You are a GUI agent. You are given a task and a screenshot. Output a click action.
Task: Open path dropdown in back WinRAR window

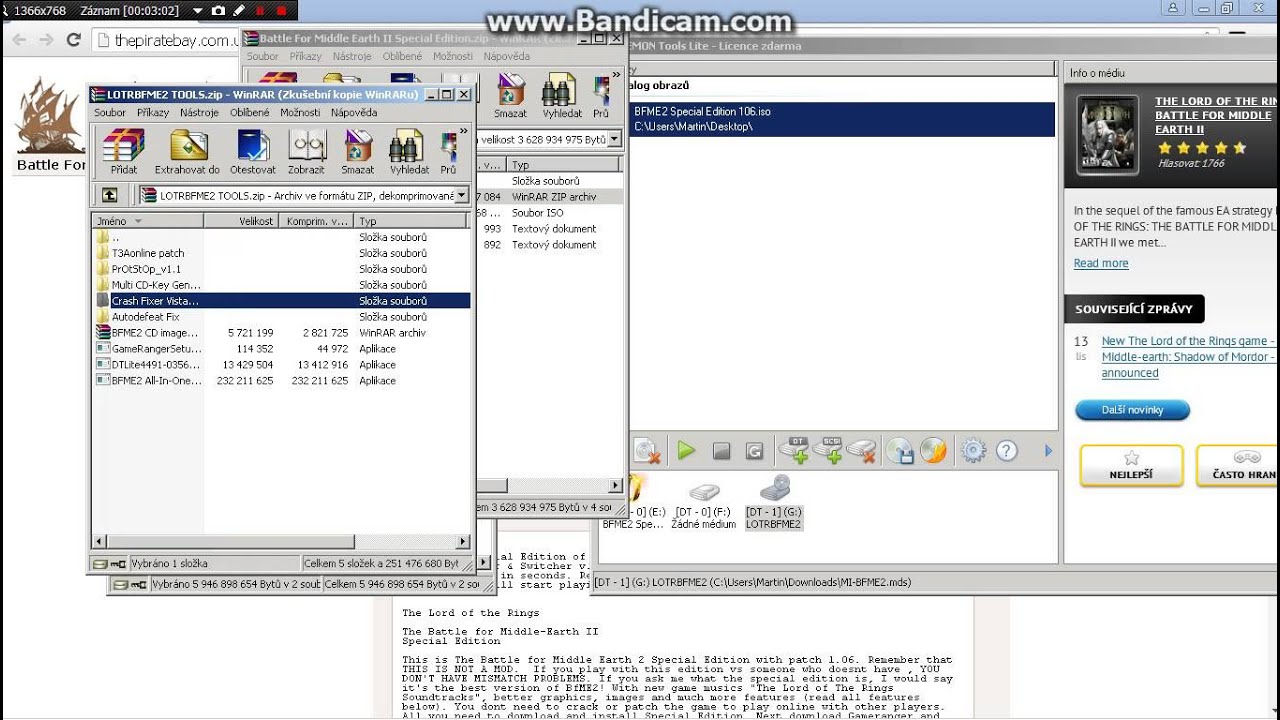pos(615,140)
